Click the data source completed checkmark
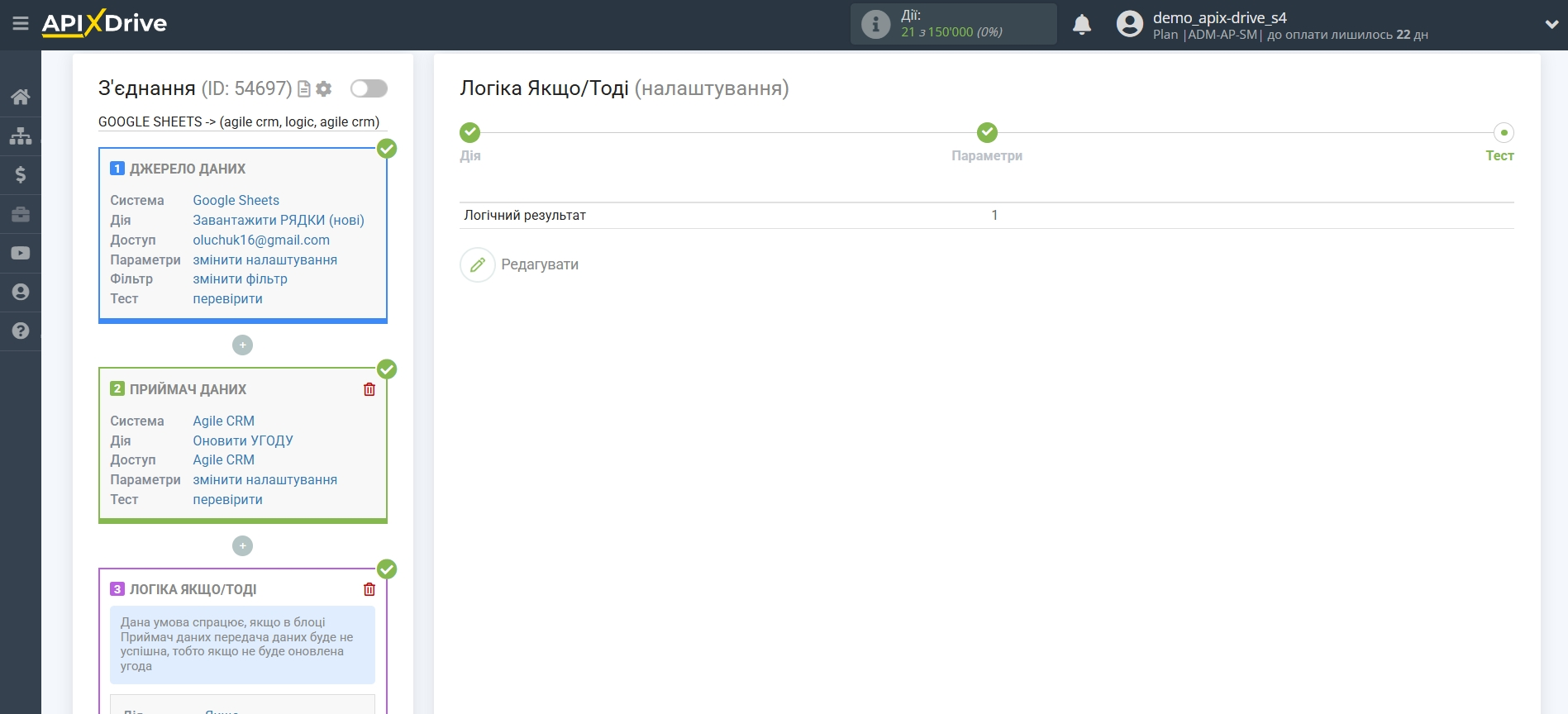 click(x=387, y=149)
